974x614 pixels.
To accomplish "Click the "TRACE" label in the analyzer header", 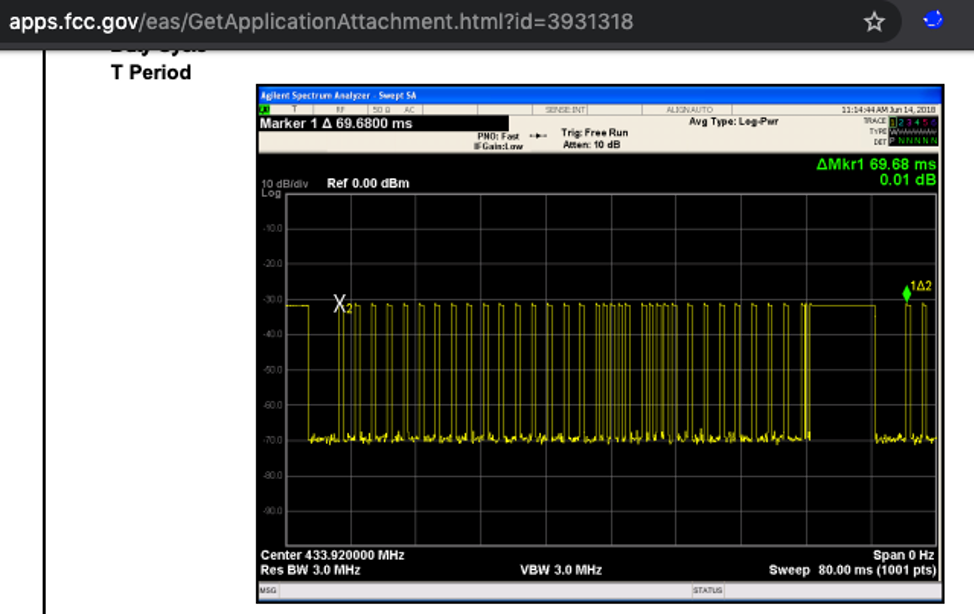I will pos(875,121).
